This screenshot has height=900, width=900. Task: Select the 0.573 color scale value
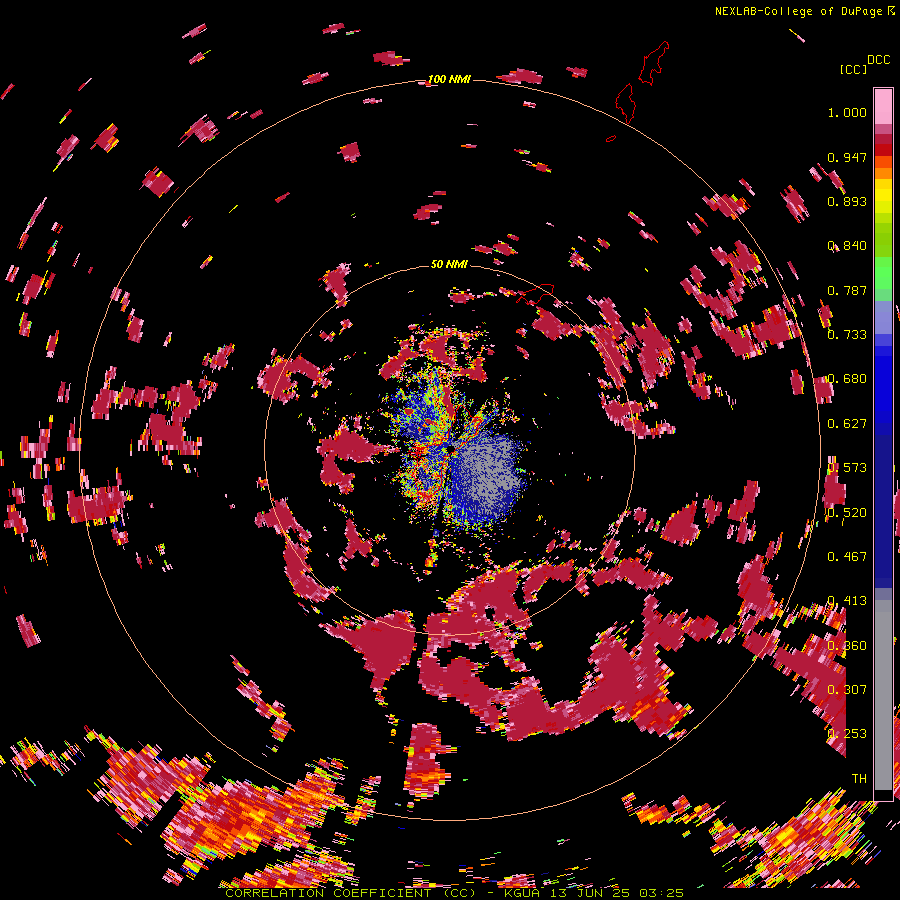(x=847, y=468)
